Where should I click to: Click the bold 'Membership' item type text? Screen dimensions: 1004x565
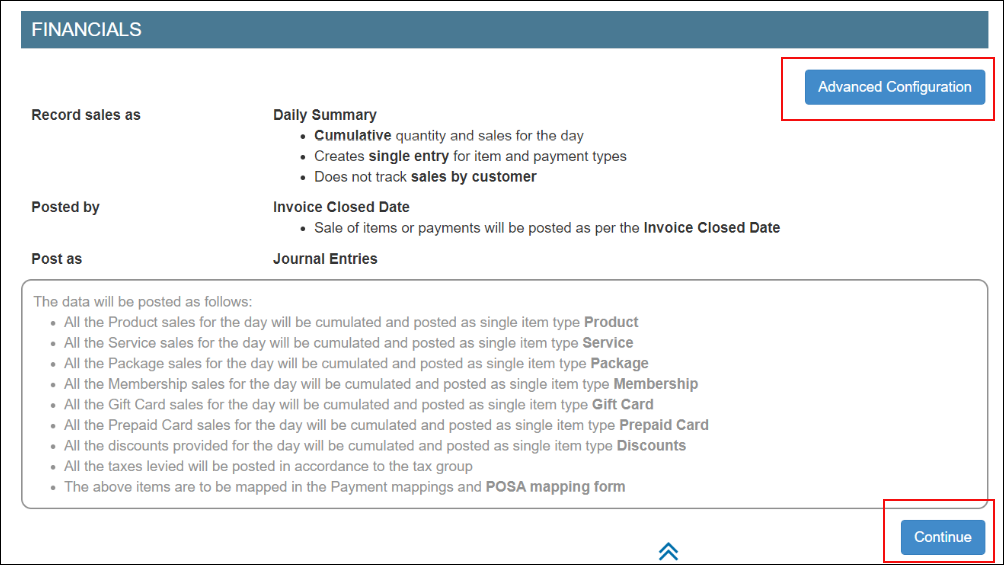click(x=656, y=384)
